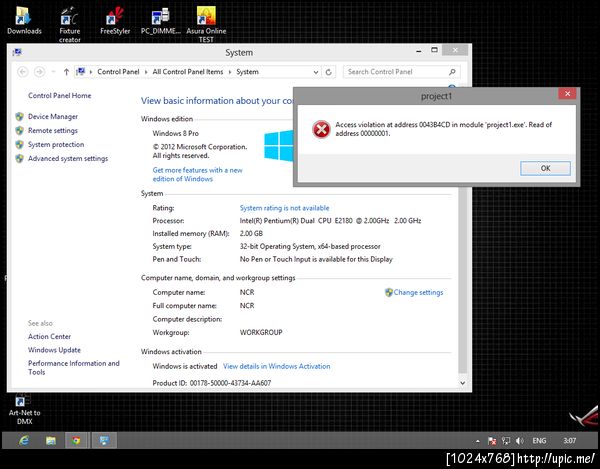Select the Control Panel breadcrumb
The height and width of the screenshot is (469, 600).
click(x=118, y=72)
